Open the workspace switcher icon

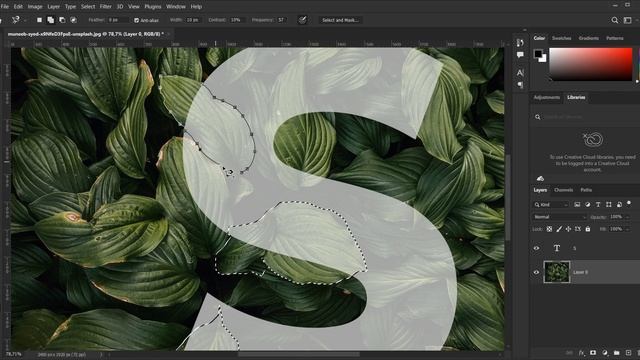[x=627, y=20]
